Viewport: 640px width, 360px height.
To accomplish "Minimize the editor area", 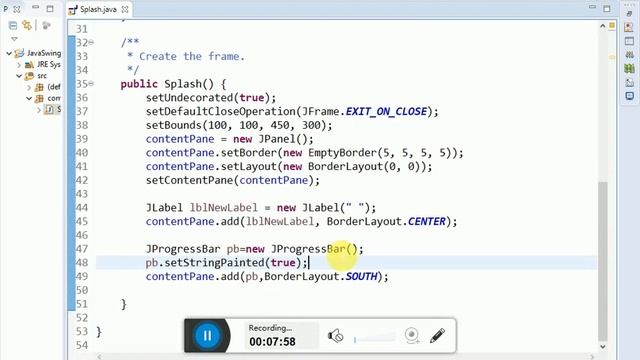I will [593, 7].
